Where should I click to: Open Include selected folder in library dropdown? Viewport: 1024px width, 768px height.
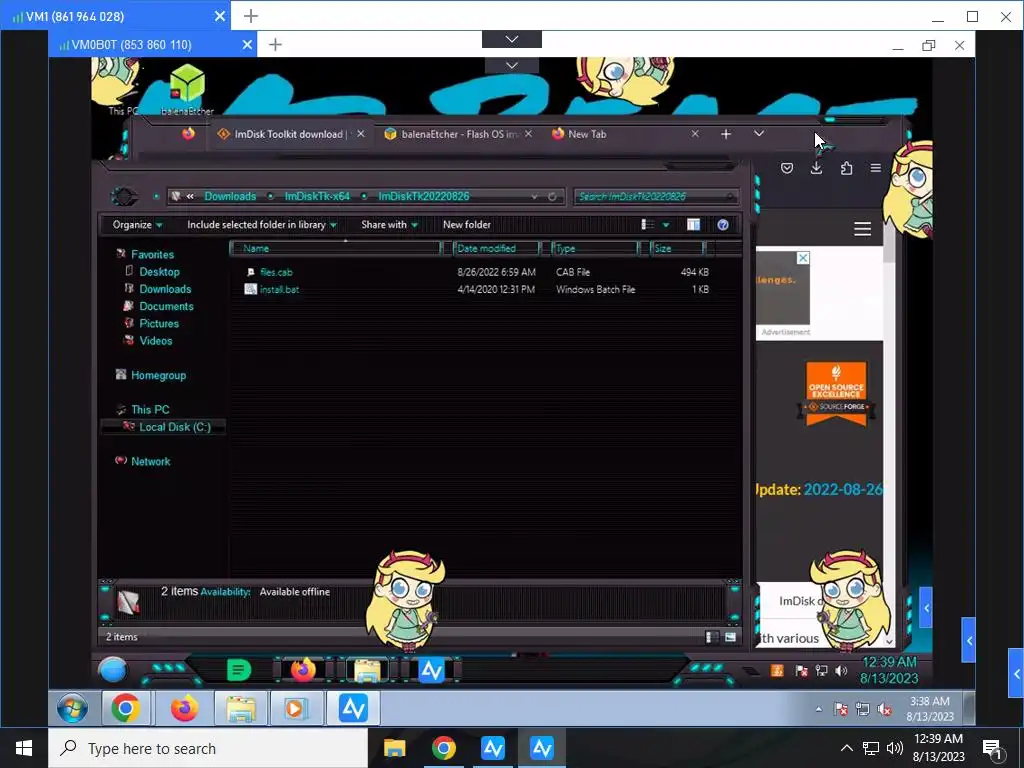(x=261, y=225)
